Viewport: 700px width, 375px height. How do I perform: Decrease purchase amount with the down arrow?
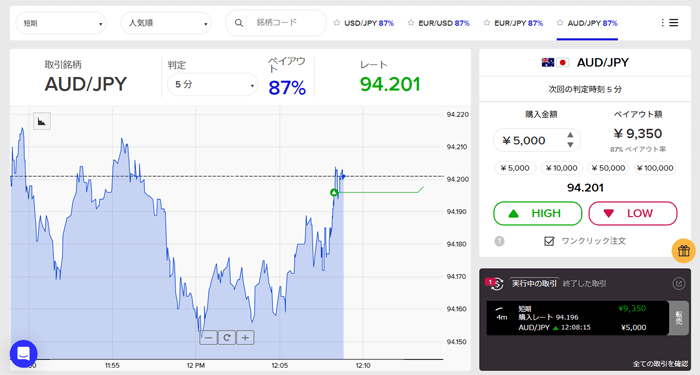click(570, 145)
